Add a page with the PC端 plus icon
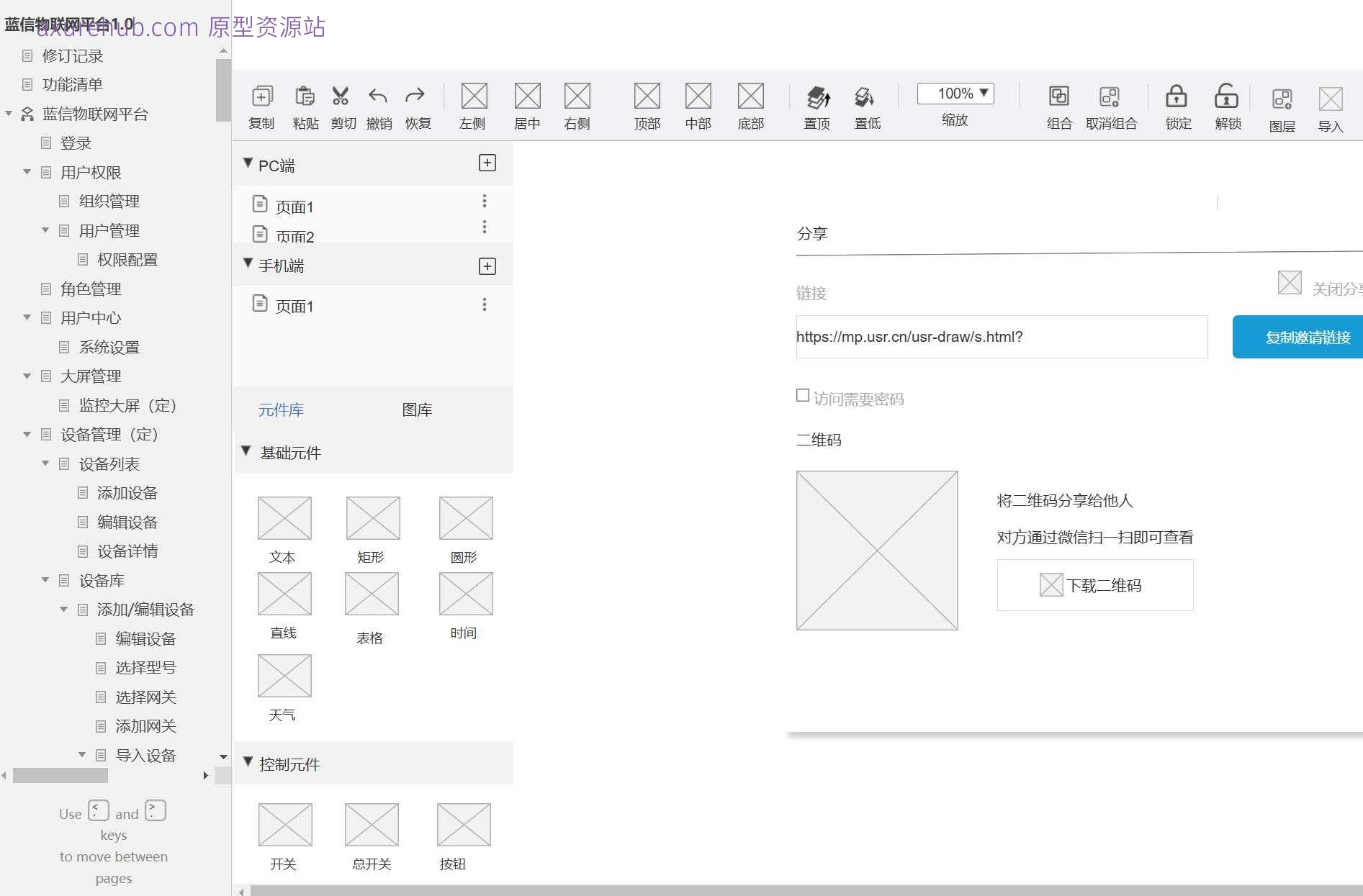 click(x=487, y=163)
